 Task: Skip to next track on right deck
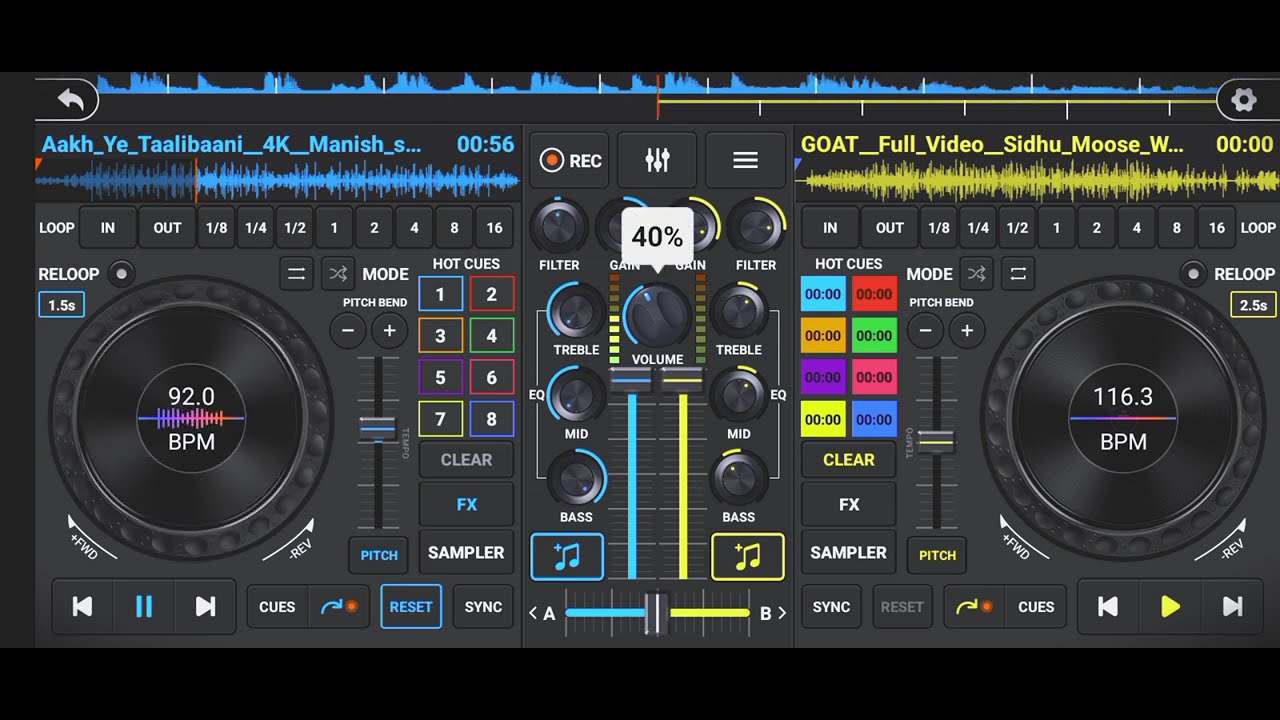coord(1232,606)
